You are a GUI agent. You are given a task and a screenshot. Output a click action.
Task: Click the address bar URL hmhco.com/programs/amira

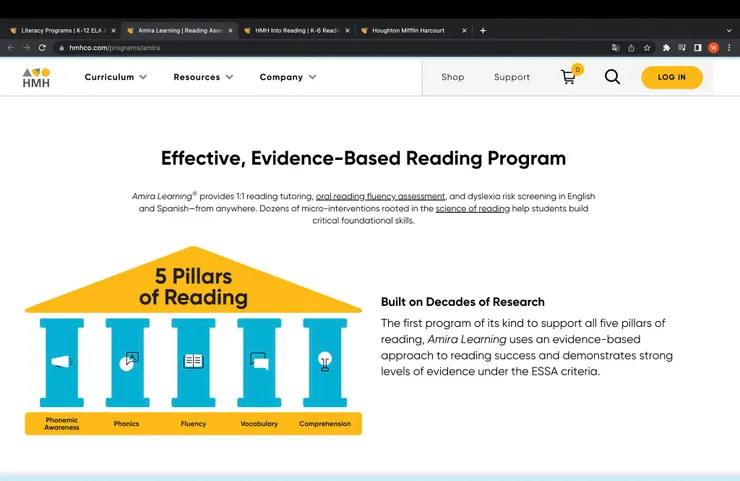click(115, 48)
